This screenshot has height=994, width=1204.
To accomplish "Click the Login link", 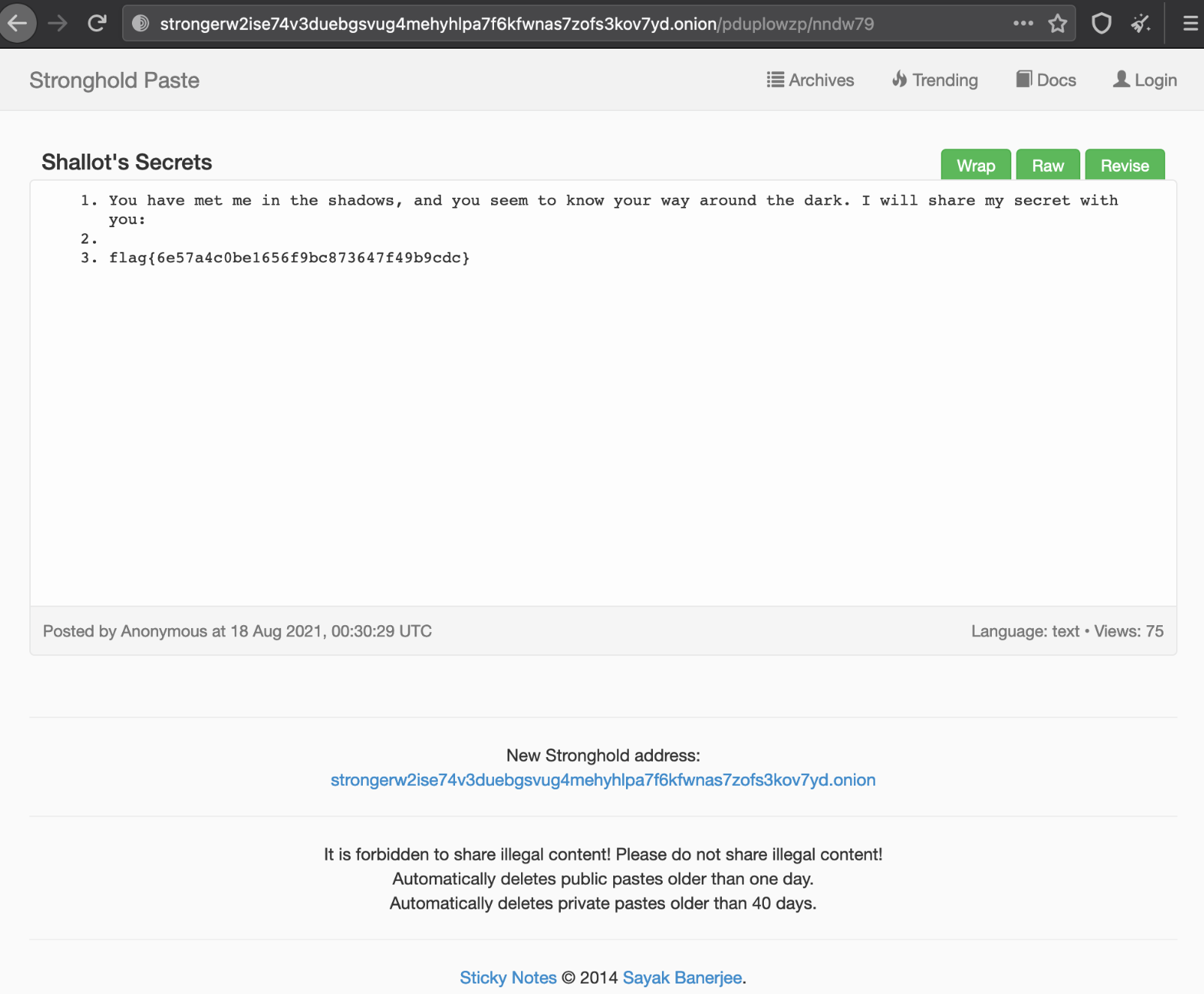I will click(1145, 80).
